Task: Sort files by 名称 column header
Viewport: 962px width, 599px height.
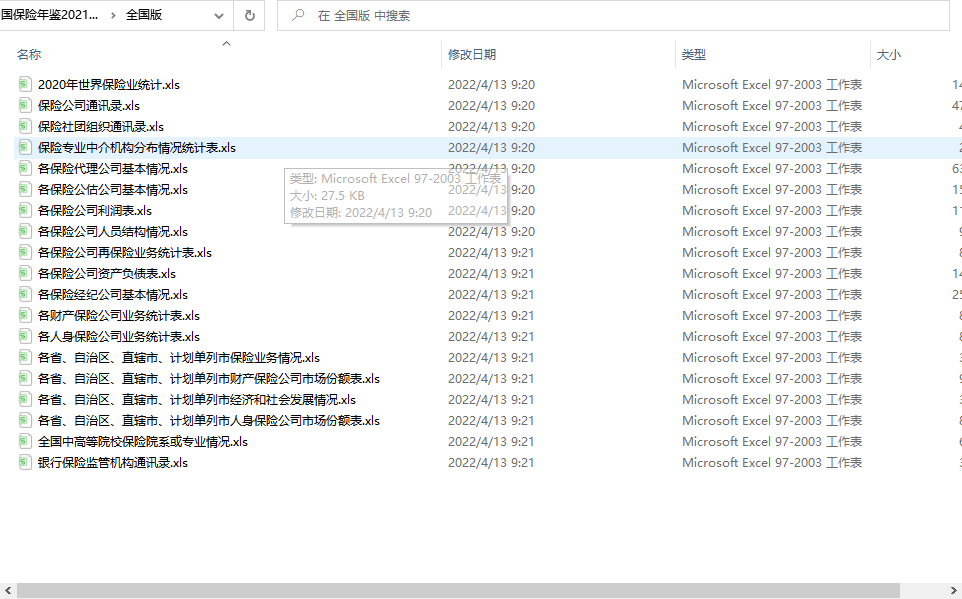Action: click(x=29, y=55)
